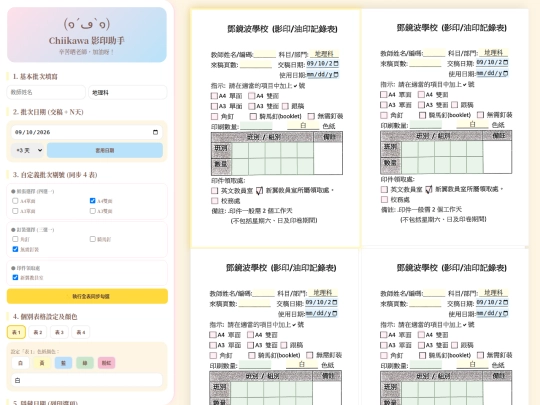Click top-left form title 鄧鏡波學校 (影印/油印記錄表)
The height and width of the screenshot is (405, 540).
point(282,29)
